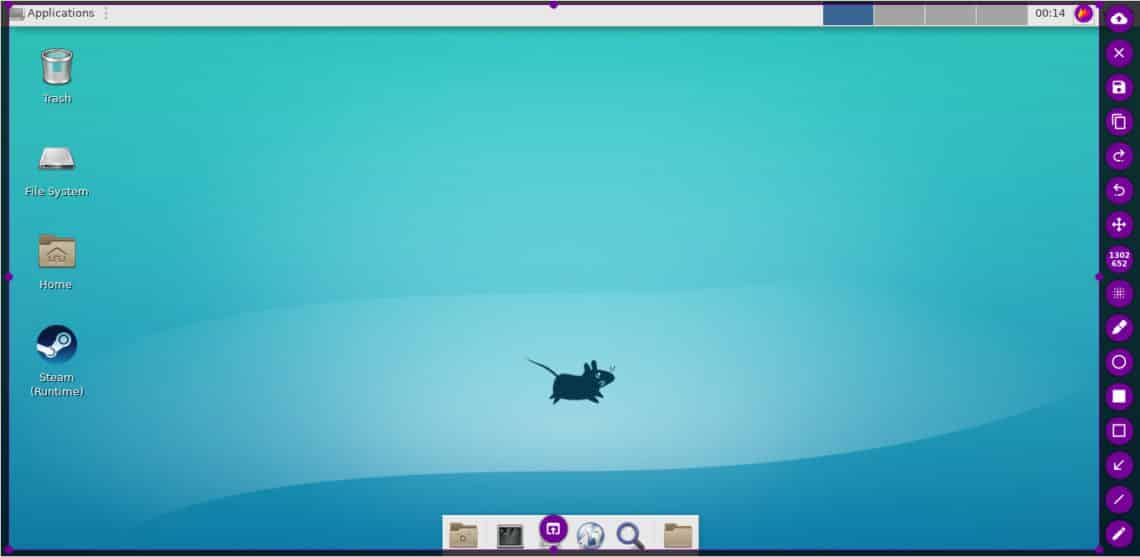The image size is (1140, 557).
Task: Switch to the second workspace
Action: 899,15
